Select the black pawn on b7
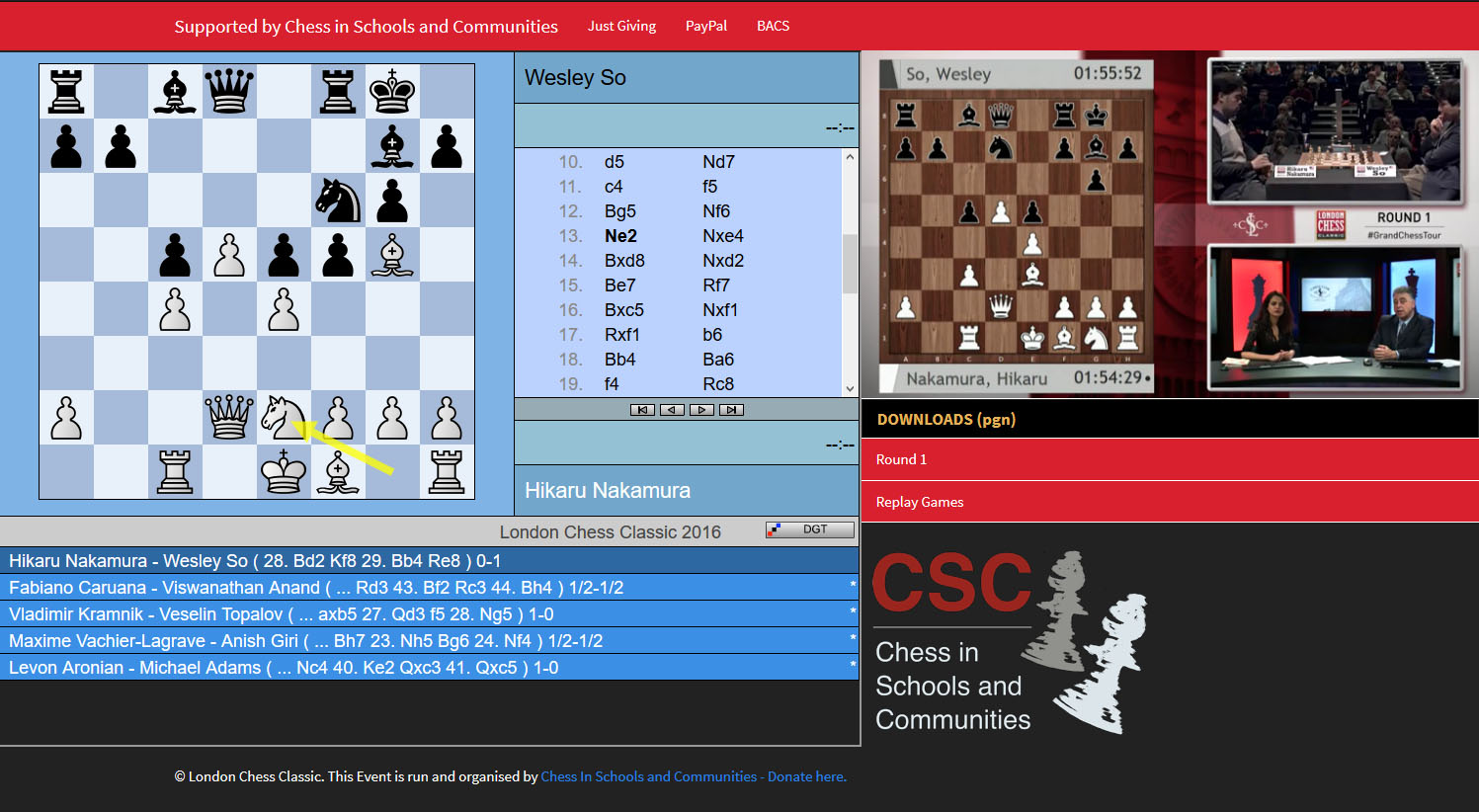The height and width of the screenshot is (812, 1479). click(x=121, y=145)
